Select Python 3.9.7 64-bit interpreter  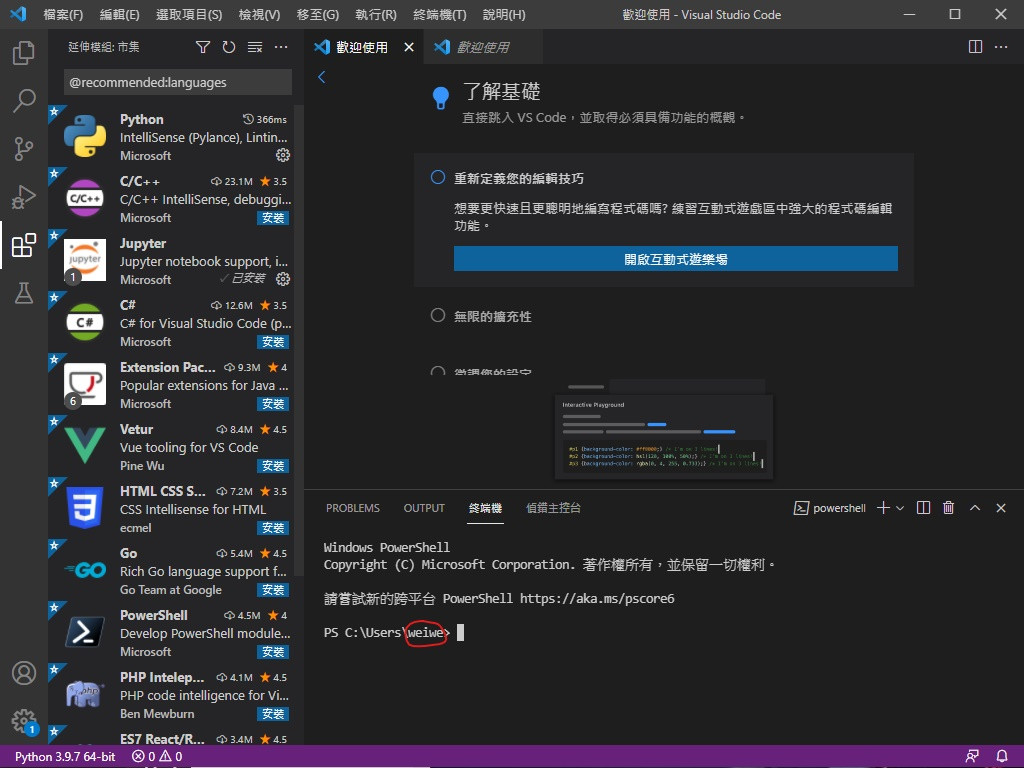coord(65,756)
